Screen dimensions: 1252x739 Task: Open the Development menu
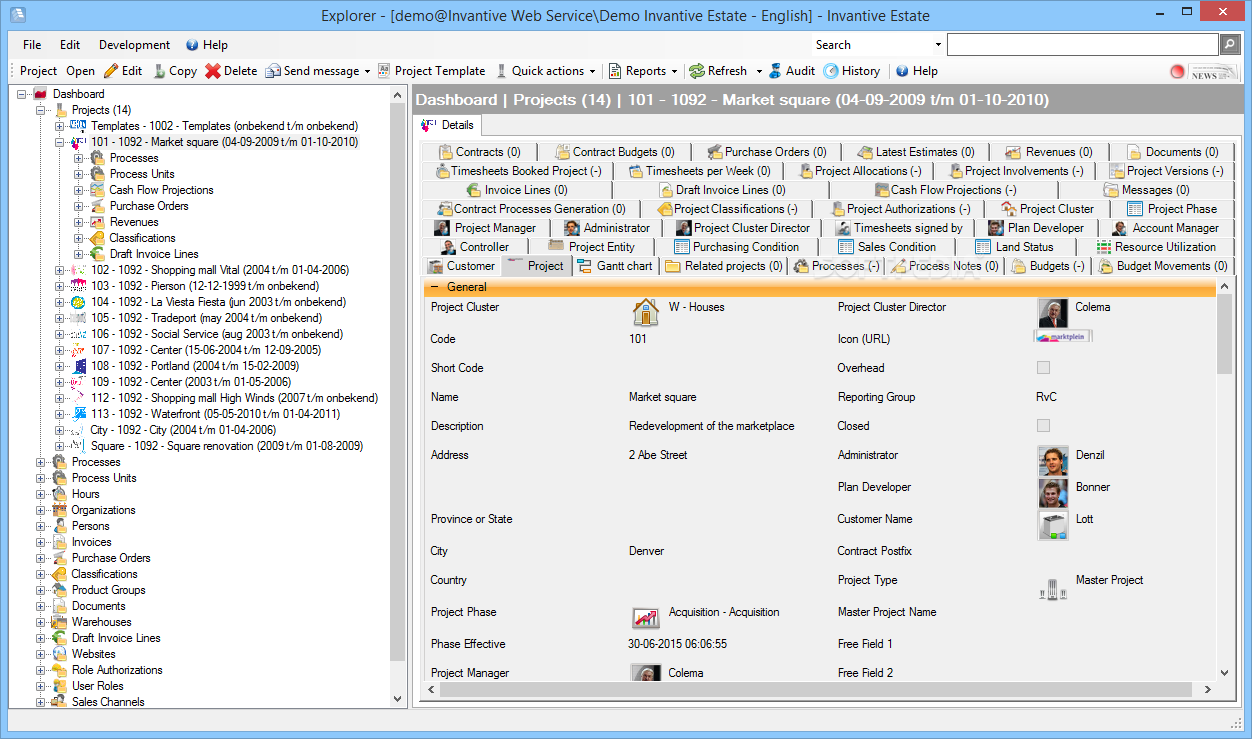(x=134, y=45)
